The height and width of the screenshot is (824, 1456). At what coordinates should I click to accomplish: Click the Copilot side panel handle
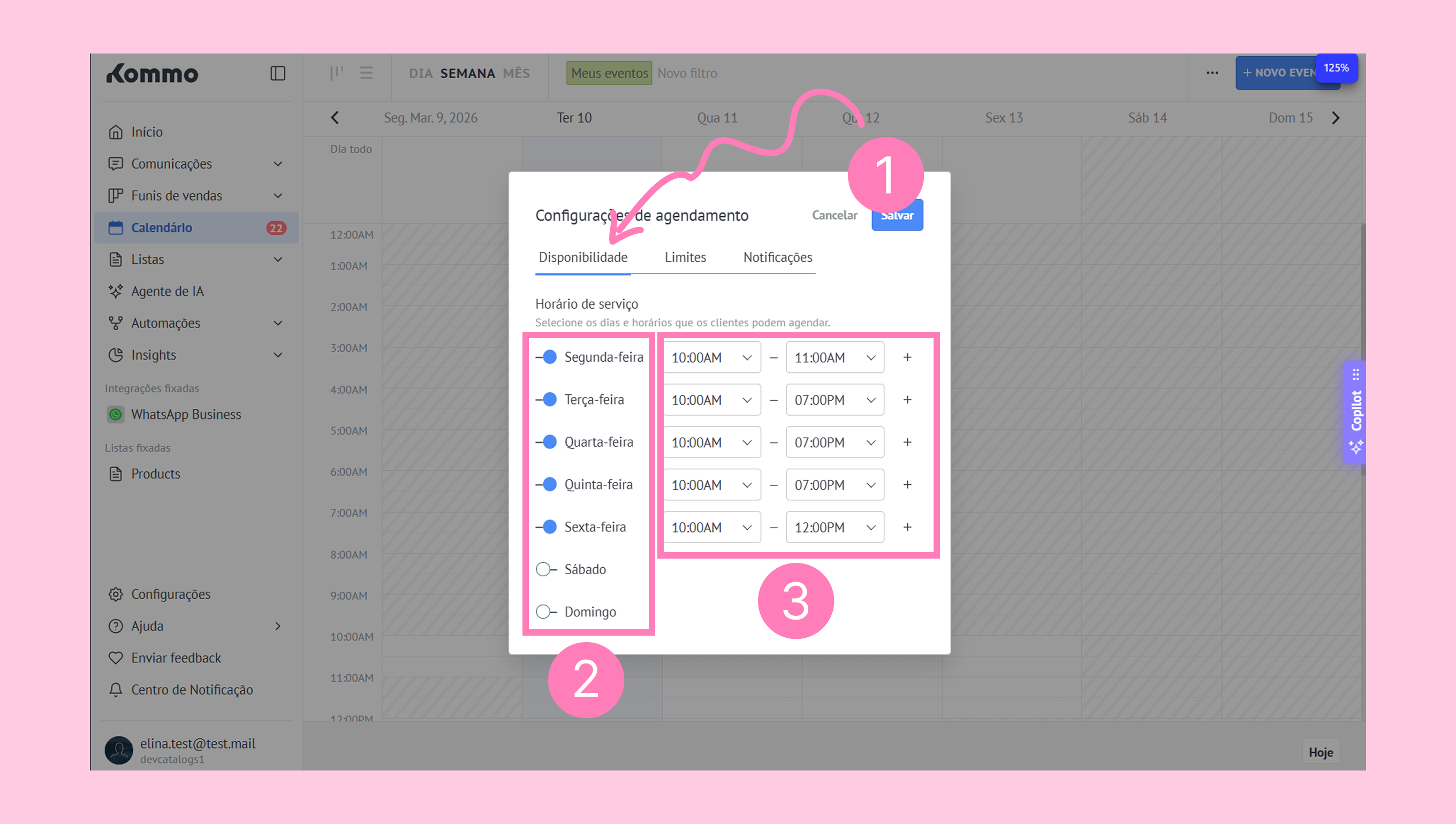pos(1355,411)
